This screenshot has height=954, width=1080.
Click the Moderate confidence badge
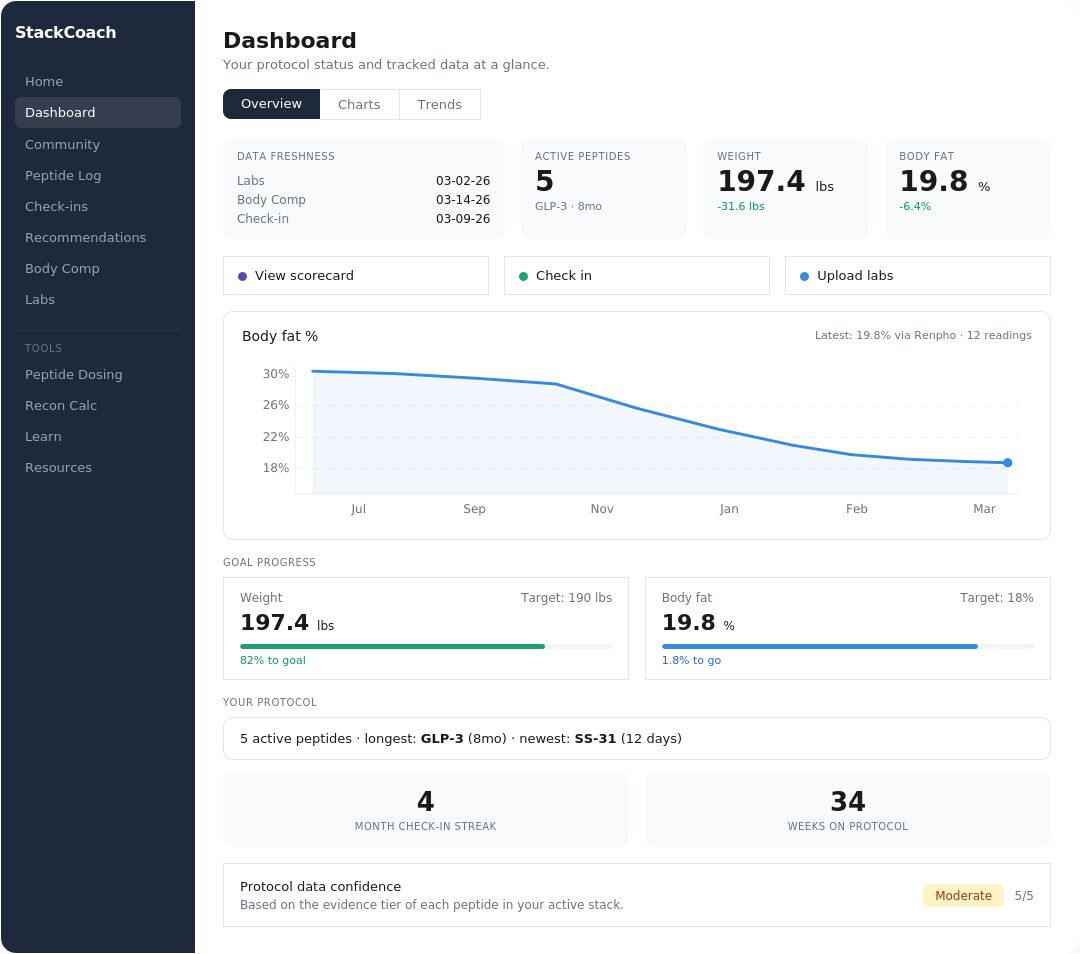962,896
